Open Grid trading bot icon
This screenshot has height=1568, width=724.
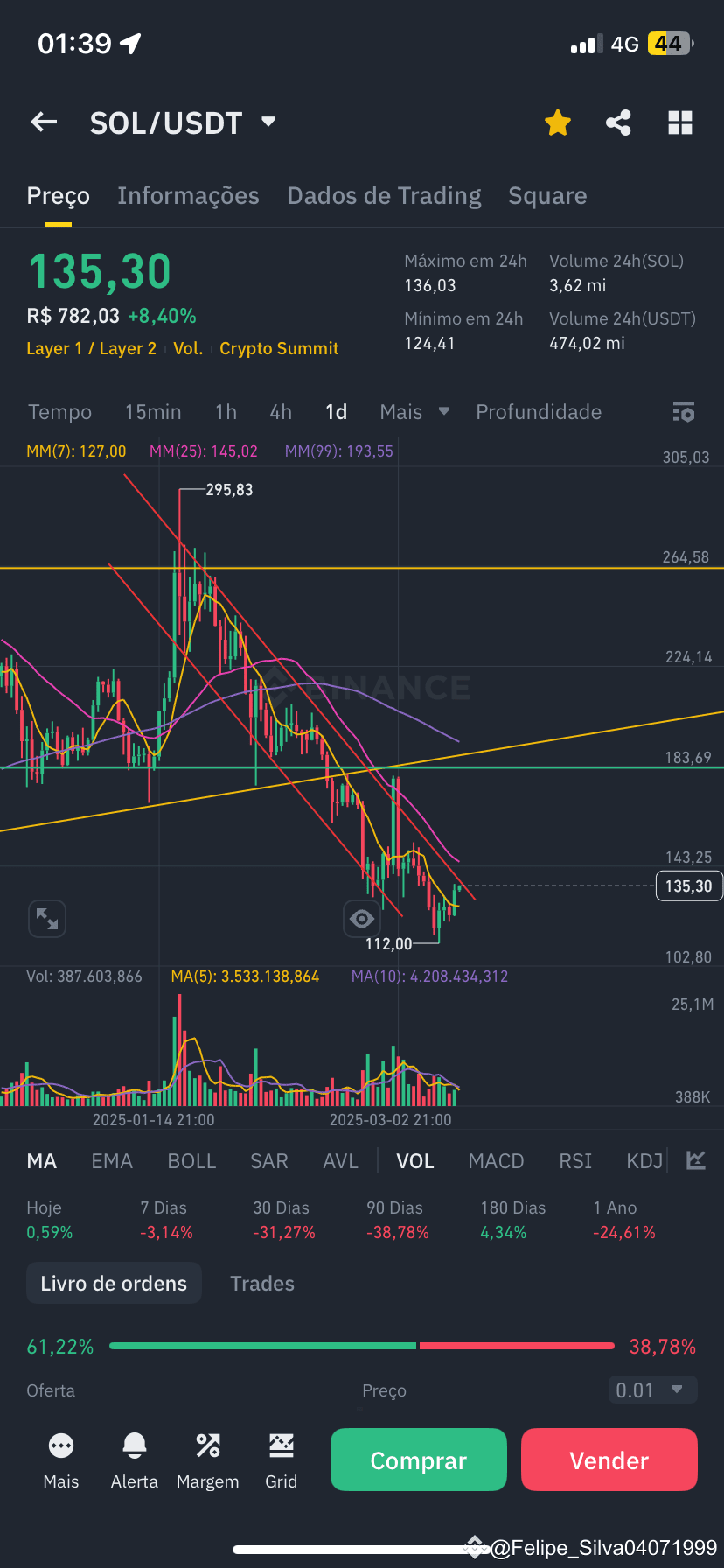[x=282, y=1460]
